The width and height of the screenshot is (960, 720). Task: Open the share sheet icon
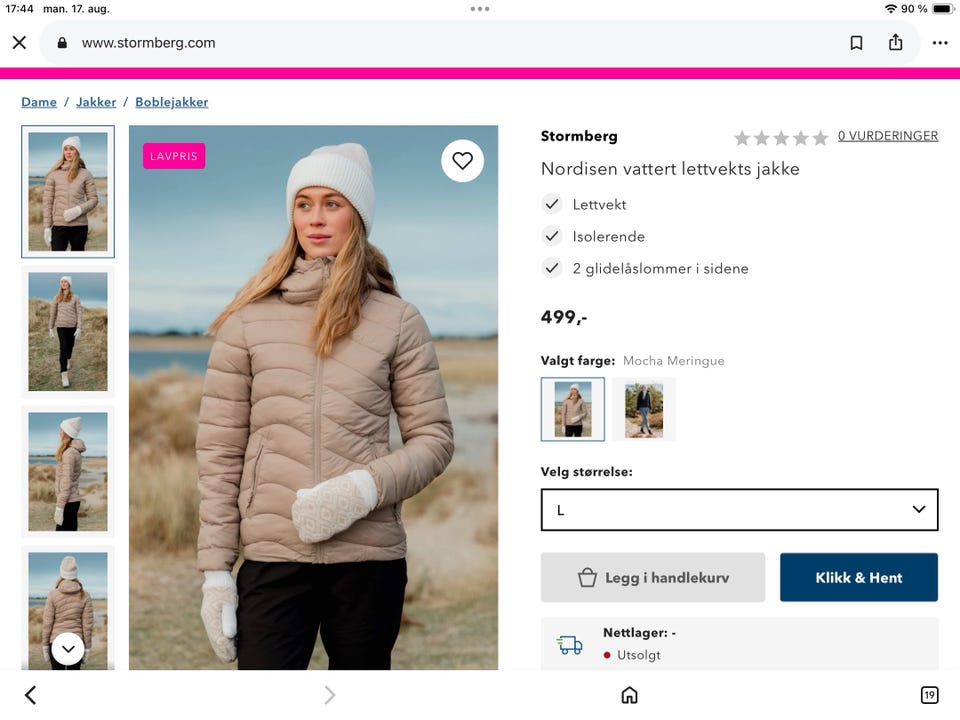(896, 42)
